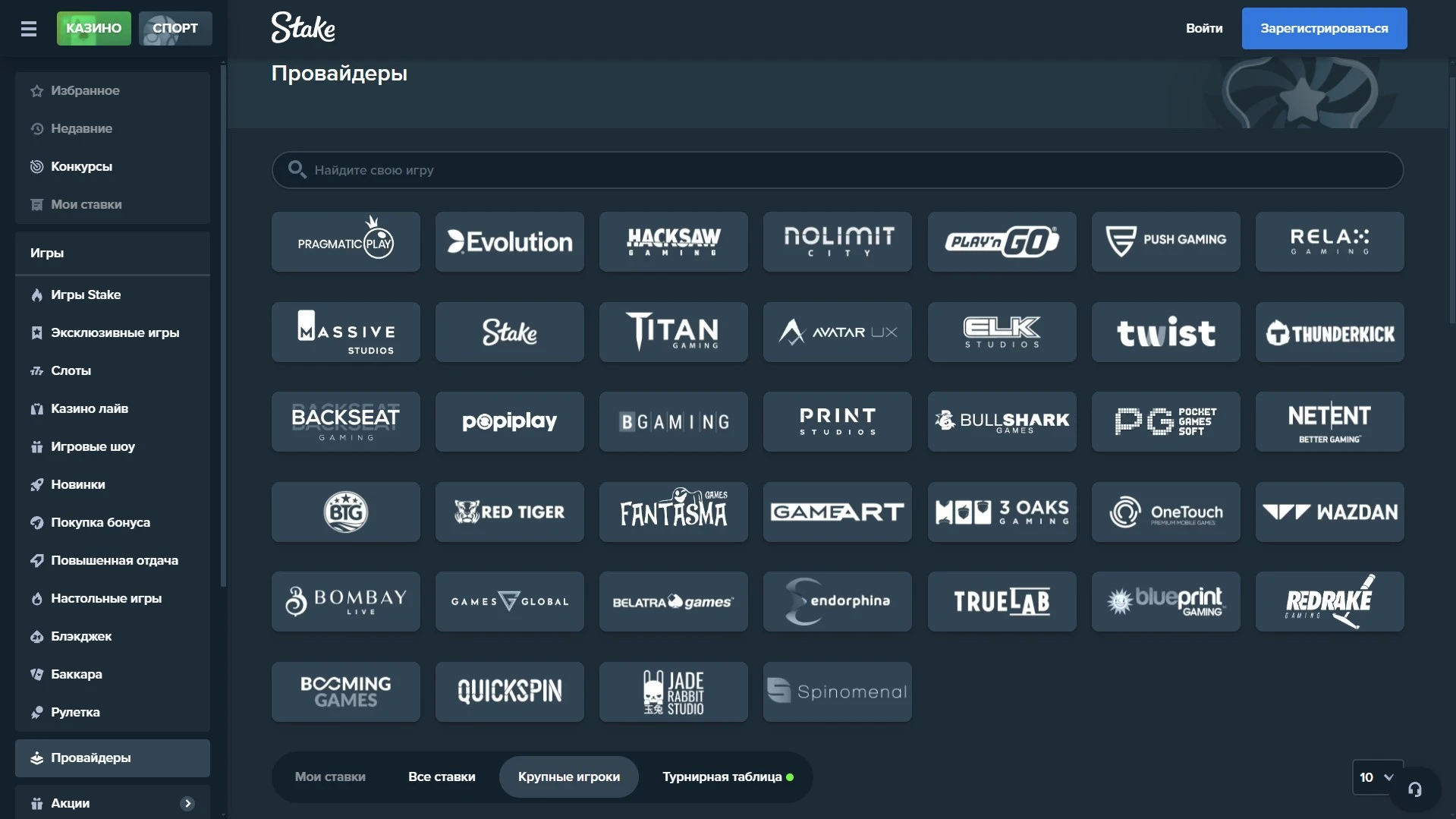Open Endorphina provider tile
This screenshot has height=819, width=1456.
(x=837, y=601)
